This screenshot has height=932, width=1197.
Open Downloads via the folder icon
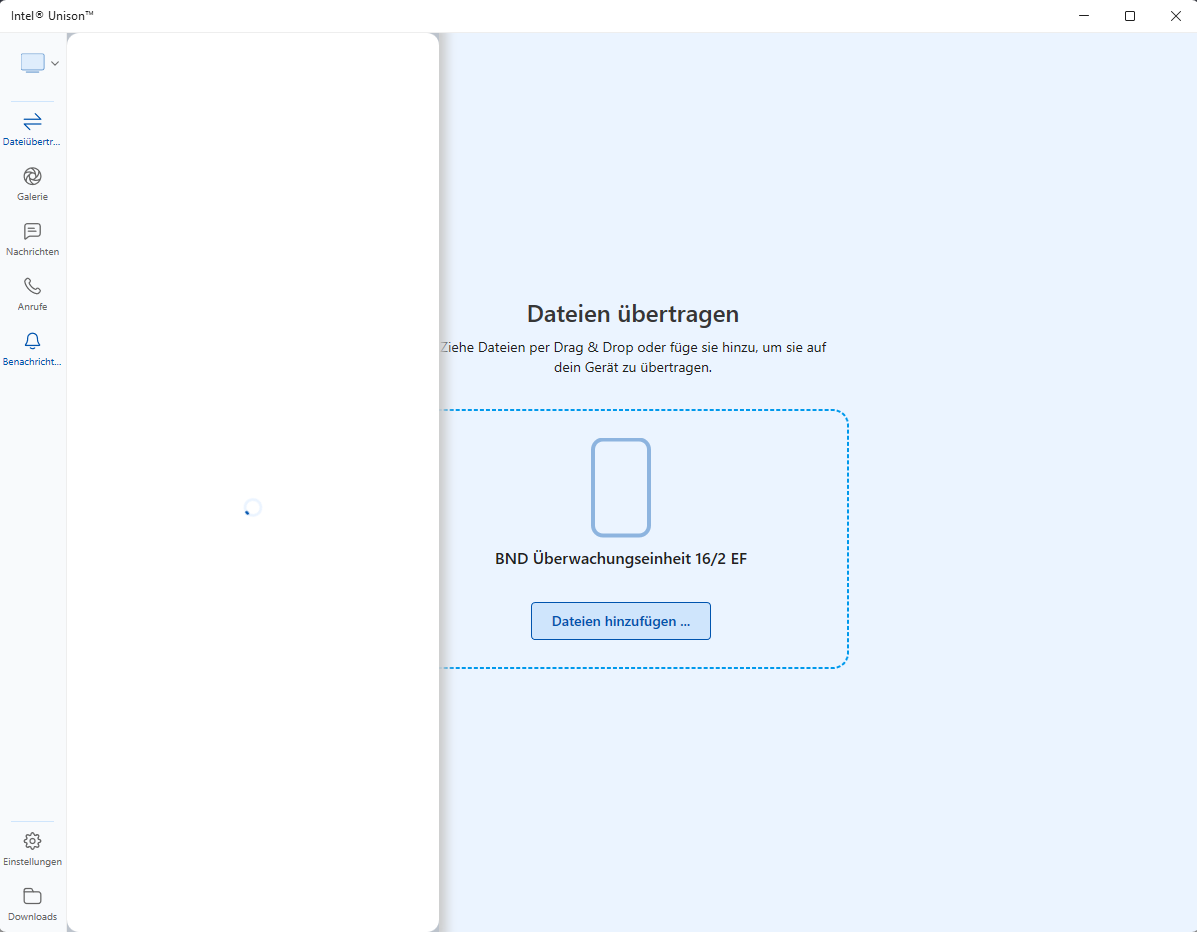pos(32,897)
